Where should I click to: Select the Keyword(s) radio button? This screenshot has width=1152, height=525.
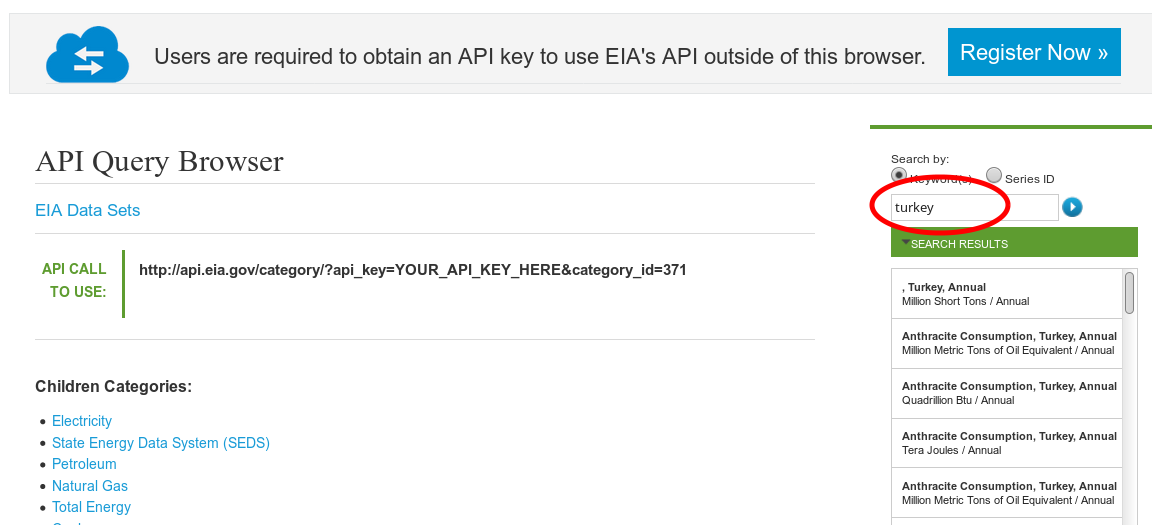point(899,175)
